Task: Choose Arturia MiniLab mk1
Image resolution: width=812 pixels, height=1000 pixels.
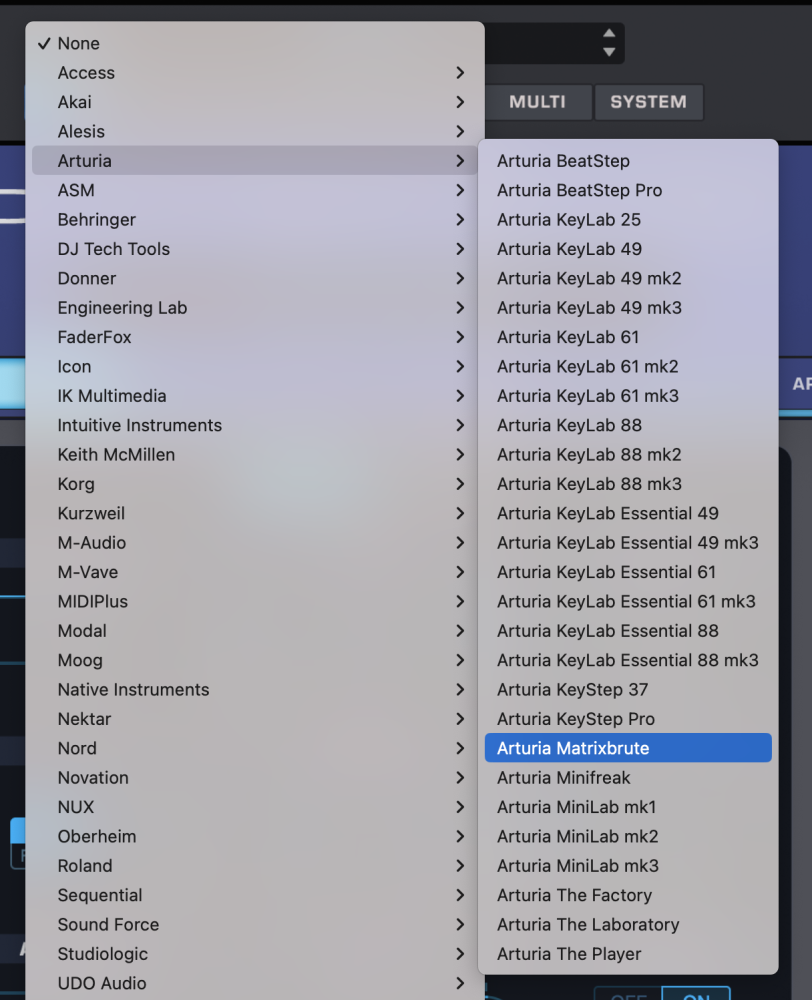Action: (628, 807)
